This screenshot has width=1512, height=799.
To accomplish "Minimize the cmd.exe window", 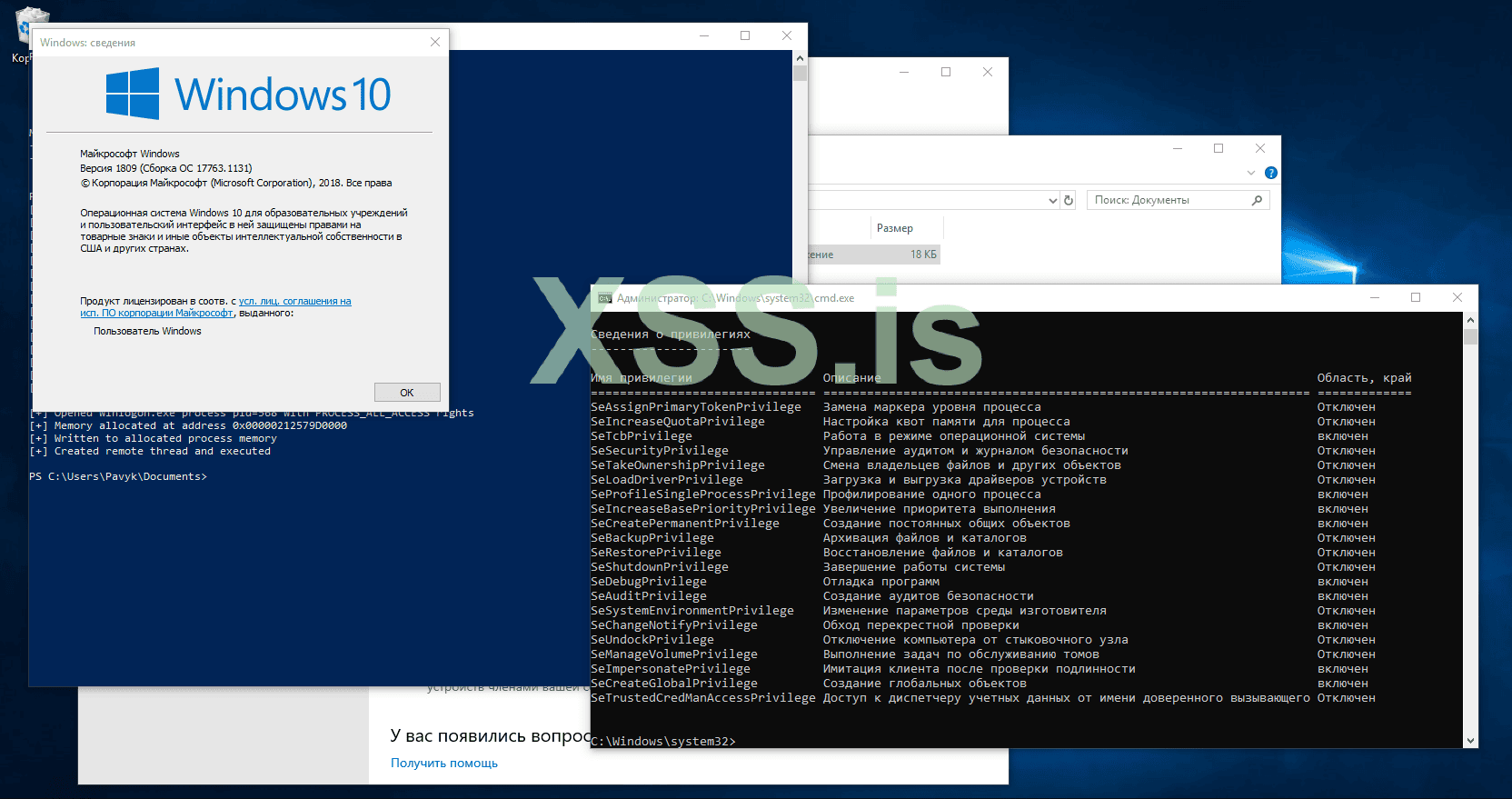I will click(x=1375, y=298).
